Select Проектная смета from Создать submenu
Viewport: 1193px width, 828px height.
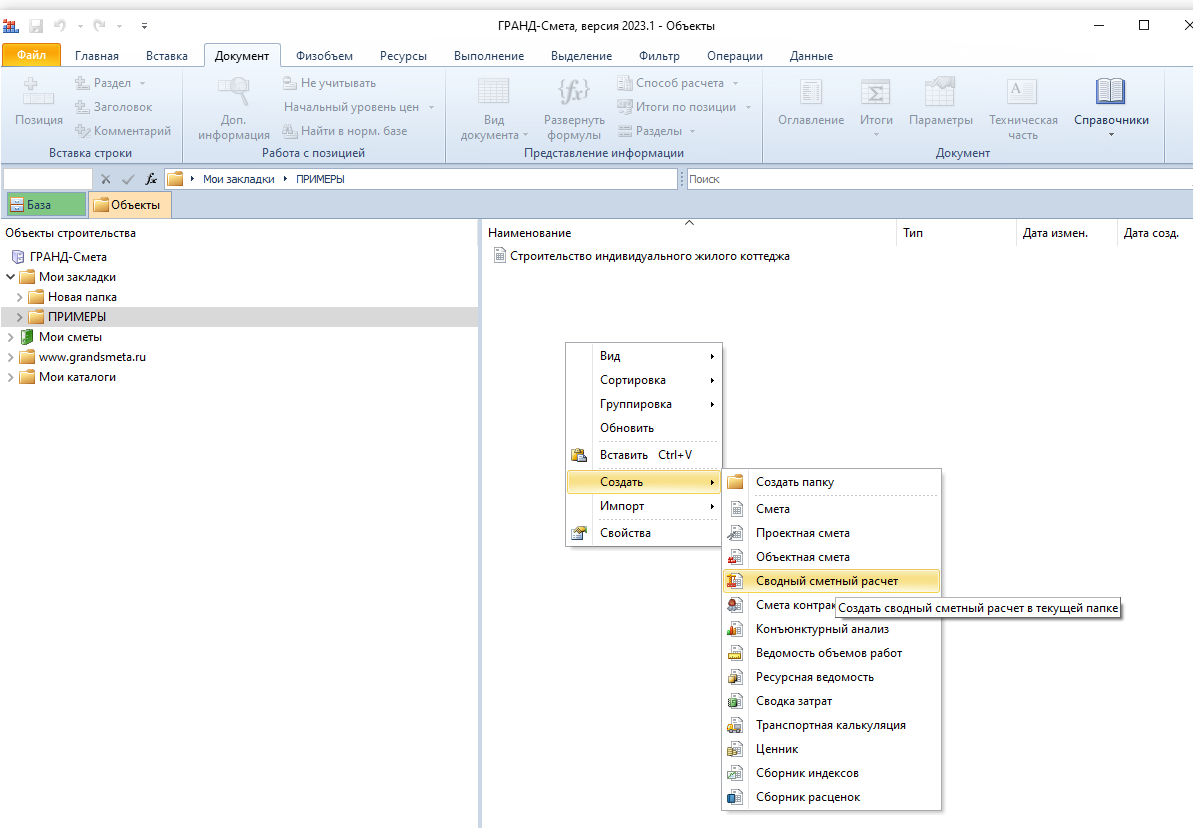[x=831, y=533]
